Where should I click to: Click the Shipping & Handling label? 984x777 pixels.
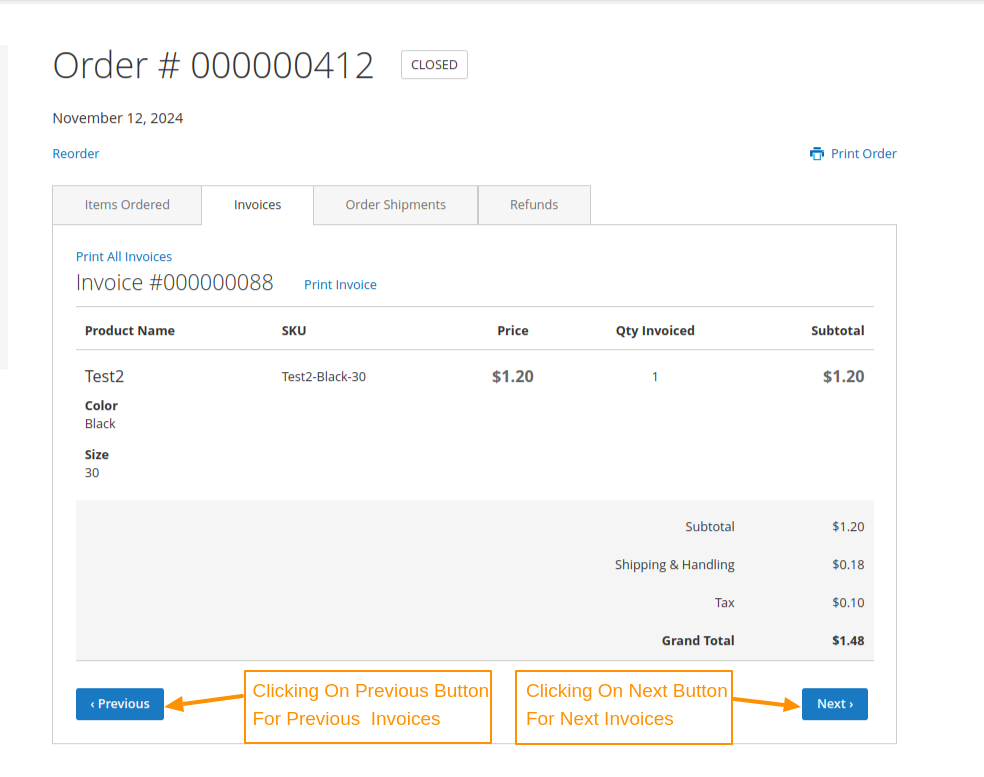(674, 565)
